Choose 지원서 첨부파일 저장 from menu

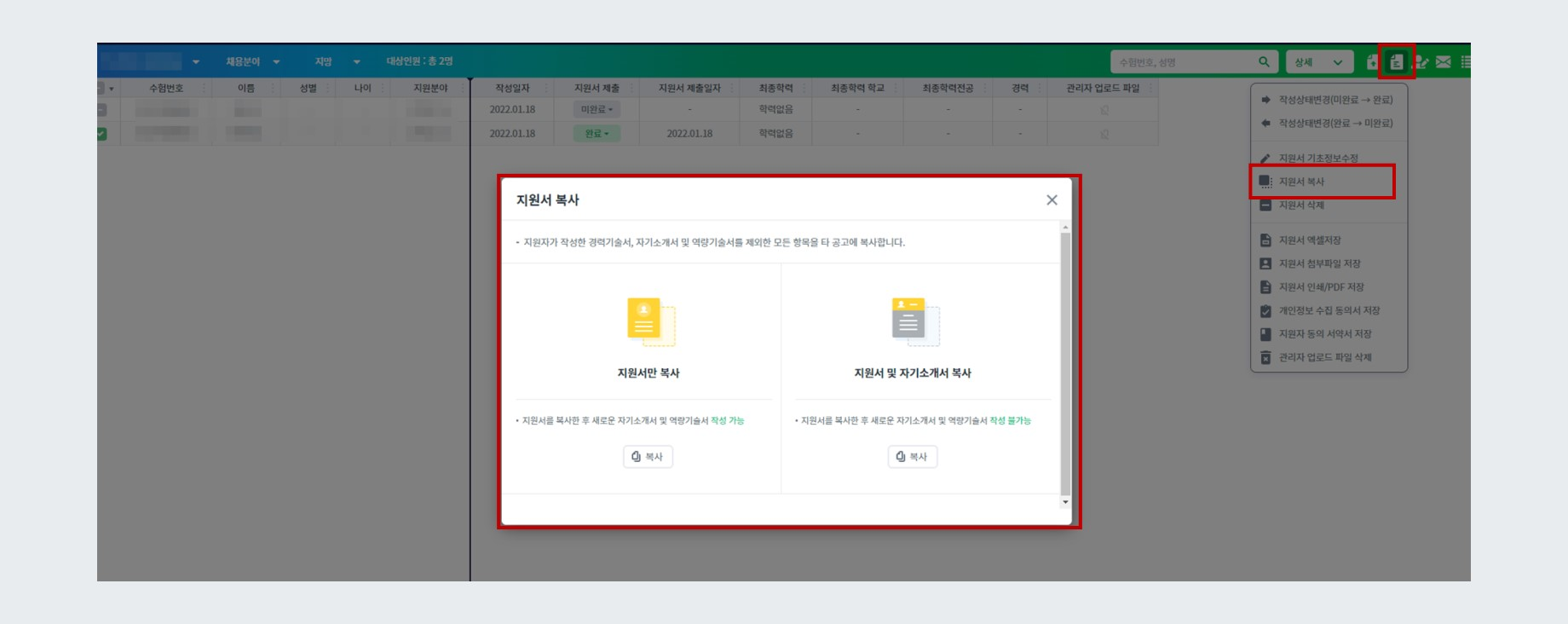[1328, 264]
